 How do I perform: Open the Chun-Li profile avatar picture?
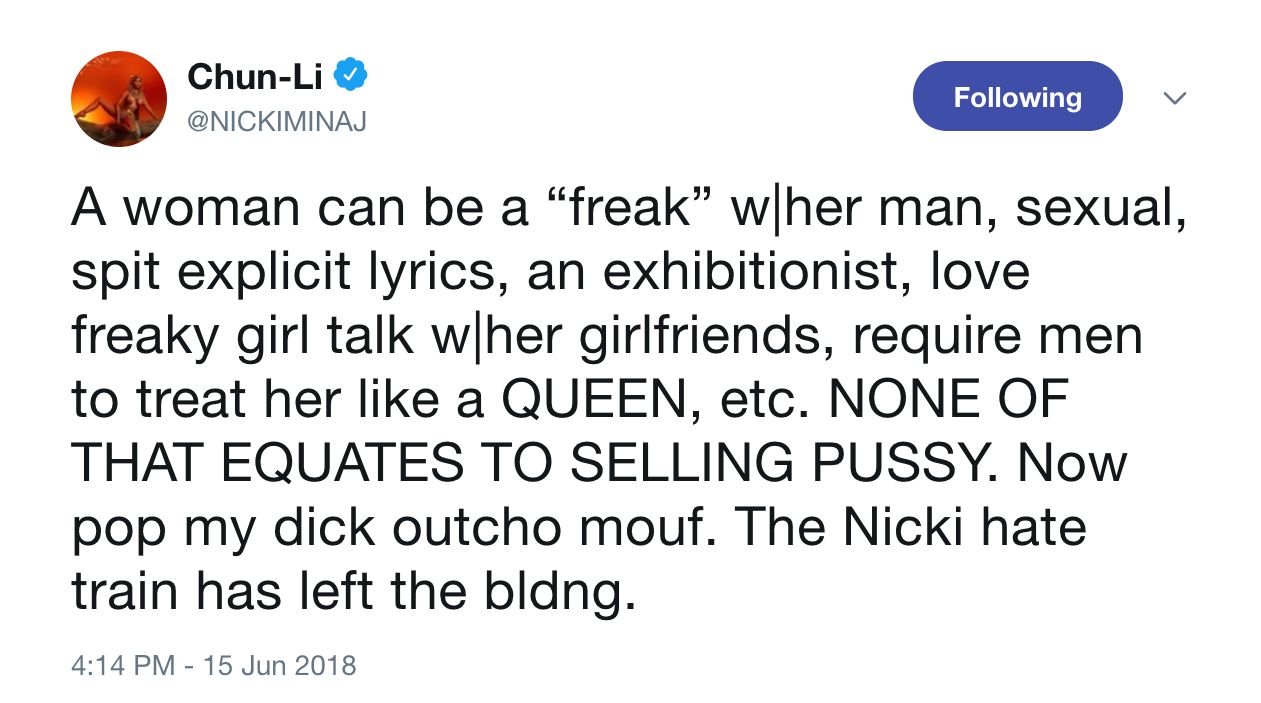pyautogui.click(x=119, y=98)
